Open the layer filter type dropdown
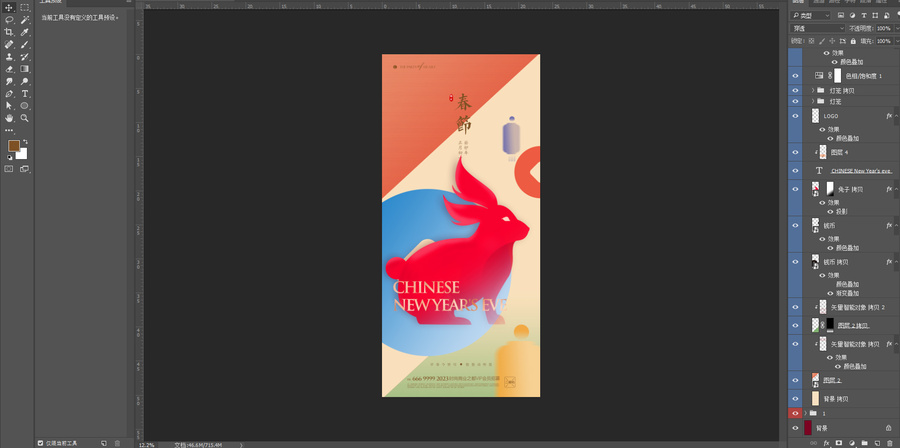 [x=810, y=15]
